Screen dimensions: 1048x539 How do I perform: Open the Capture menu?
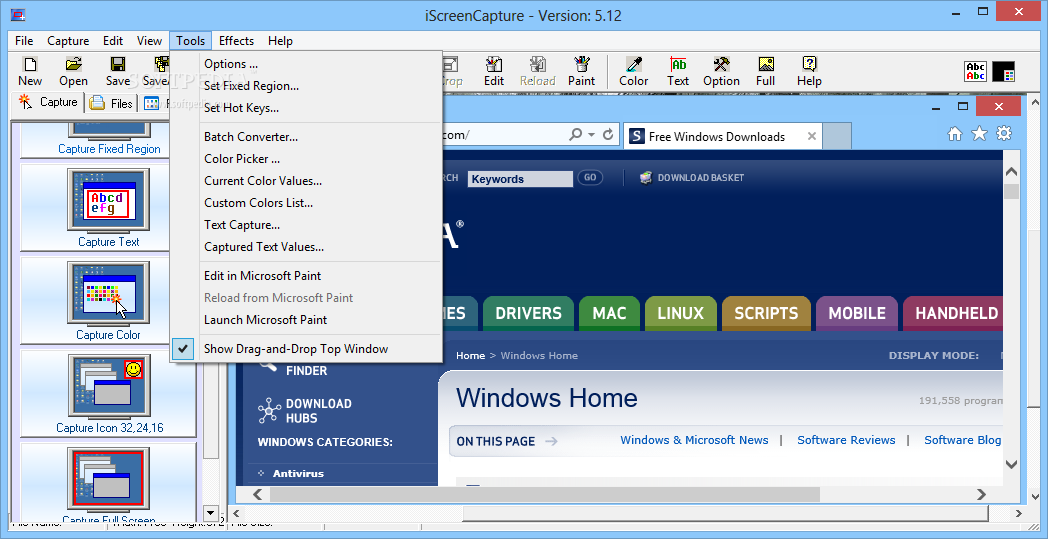pyautogui.click(x=68, y=41)
